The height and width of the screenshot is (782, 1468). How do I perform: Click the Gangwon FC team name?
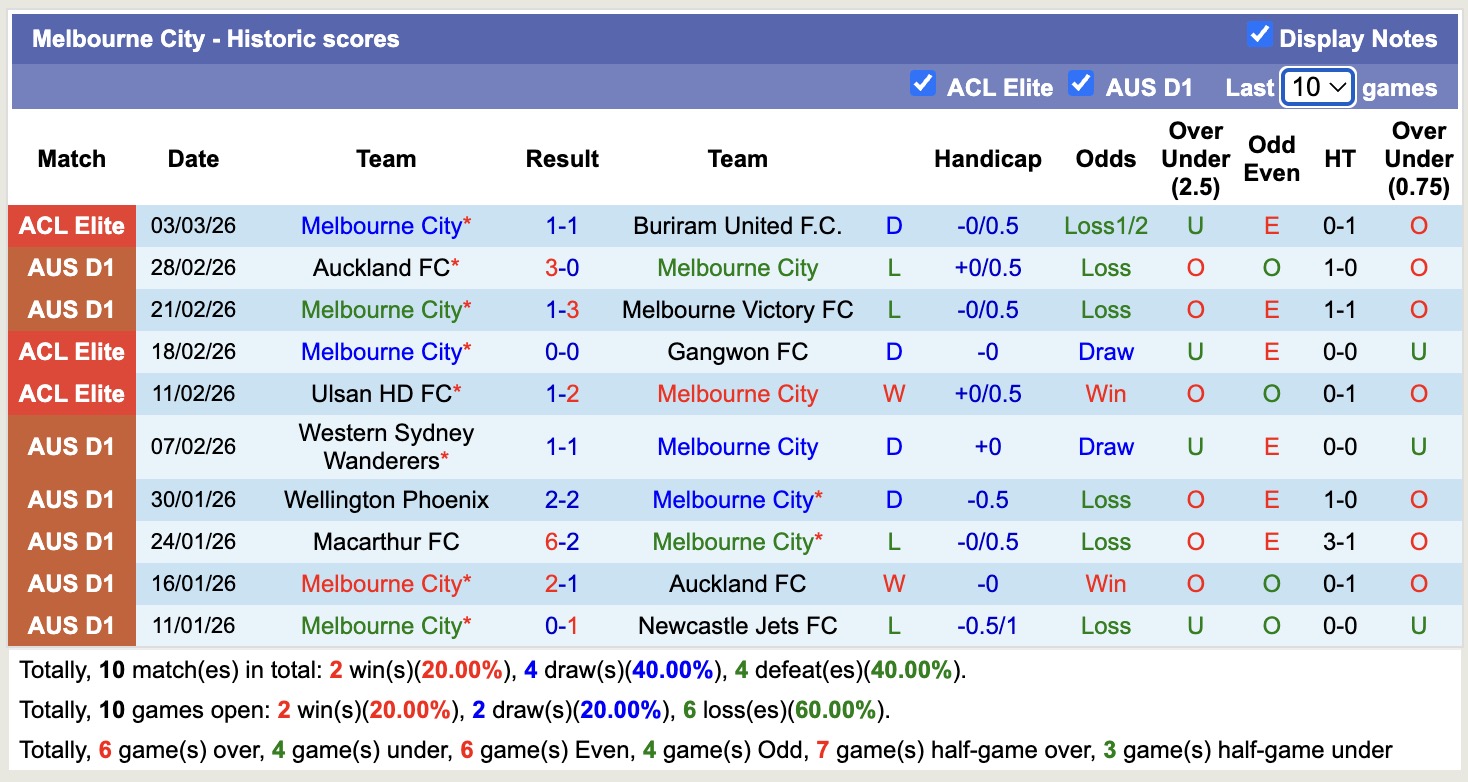[737, 351]
